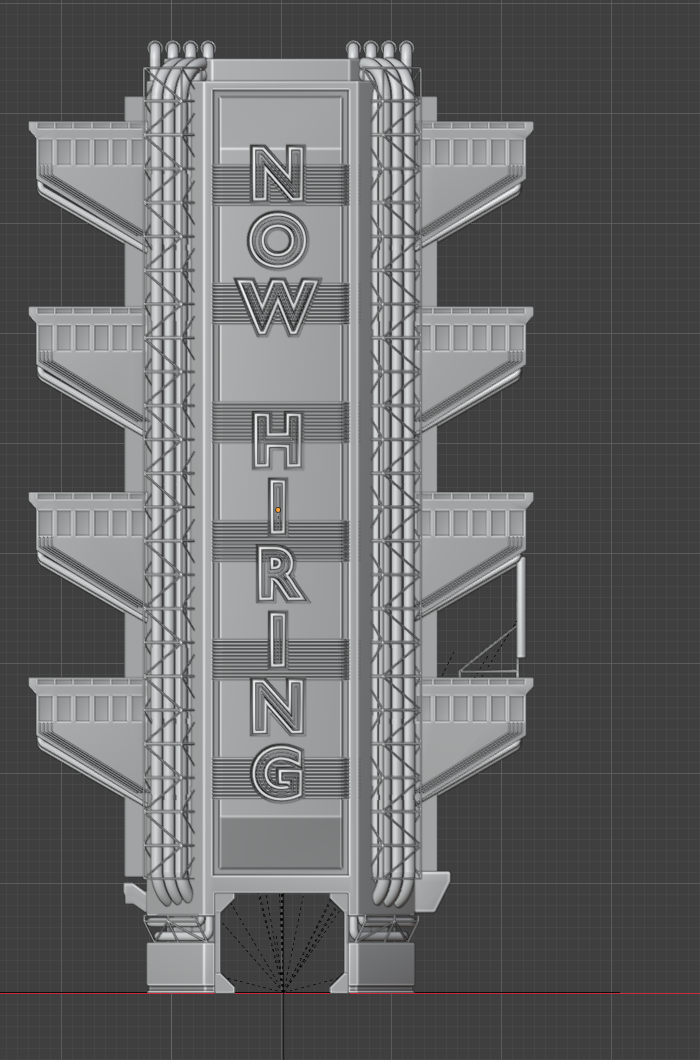This screenshot has height=1060, width=700.
Task: Select the letter O on the sign
Action: point(277,241)
